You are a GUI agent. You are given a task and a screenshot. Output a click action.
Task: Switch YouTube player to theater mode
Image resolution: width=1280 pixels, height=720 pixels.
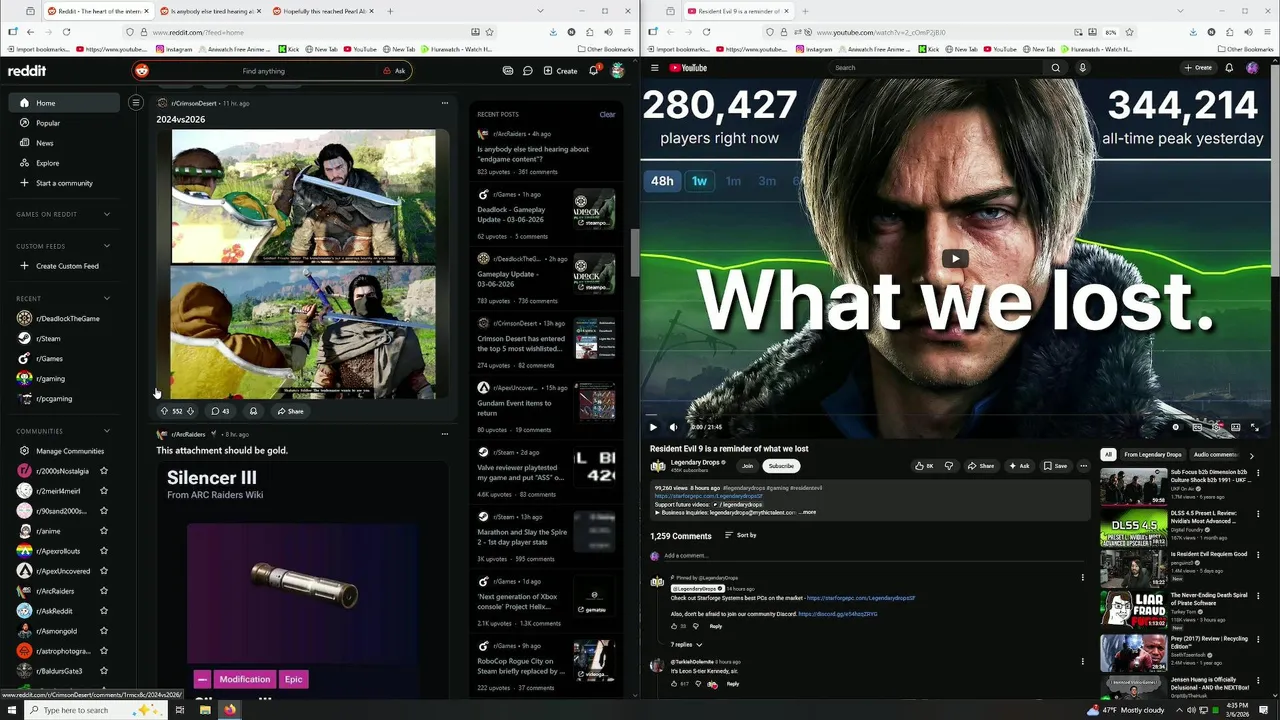[1236, 427]
